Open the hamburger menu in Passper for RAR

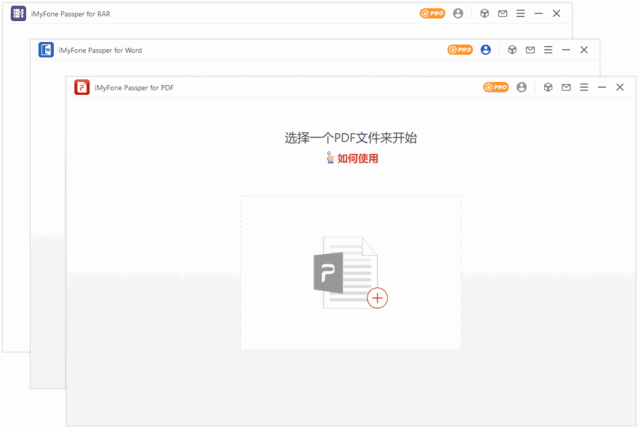coord(520,14)
